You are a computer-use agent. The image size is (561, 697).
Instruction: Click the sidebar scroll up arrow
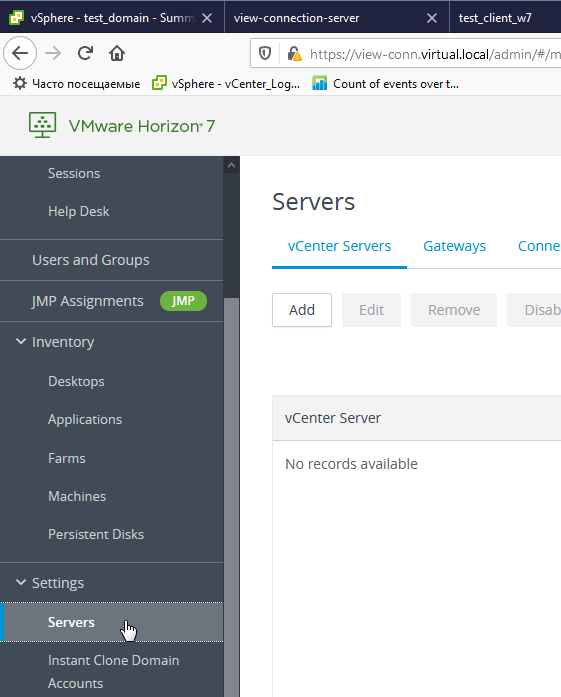[x=231, y=165]
